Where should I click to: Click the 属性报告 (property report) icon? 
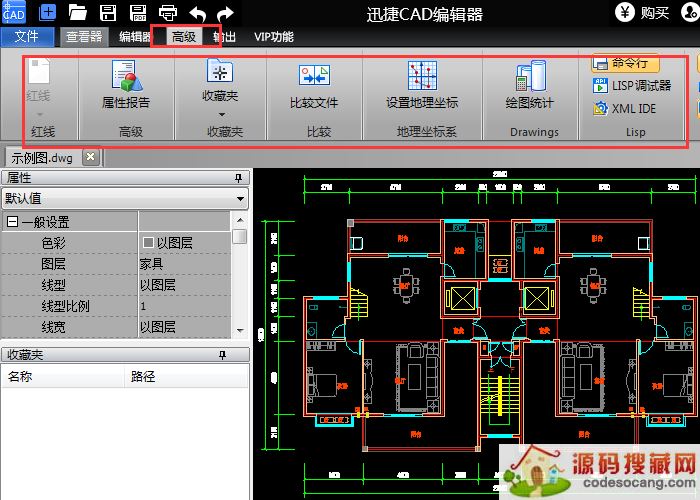(x=126, y=78)
